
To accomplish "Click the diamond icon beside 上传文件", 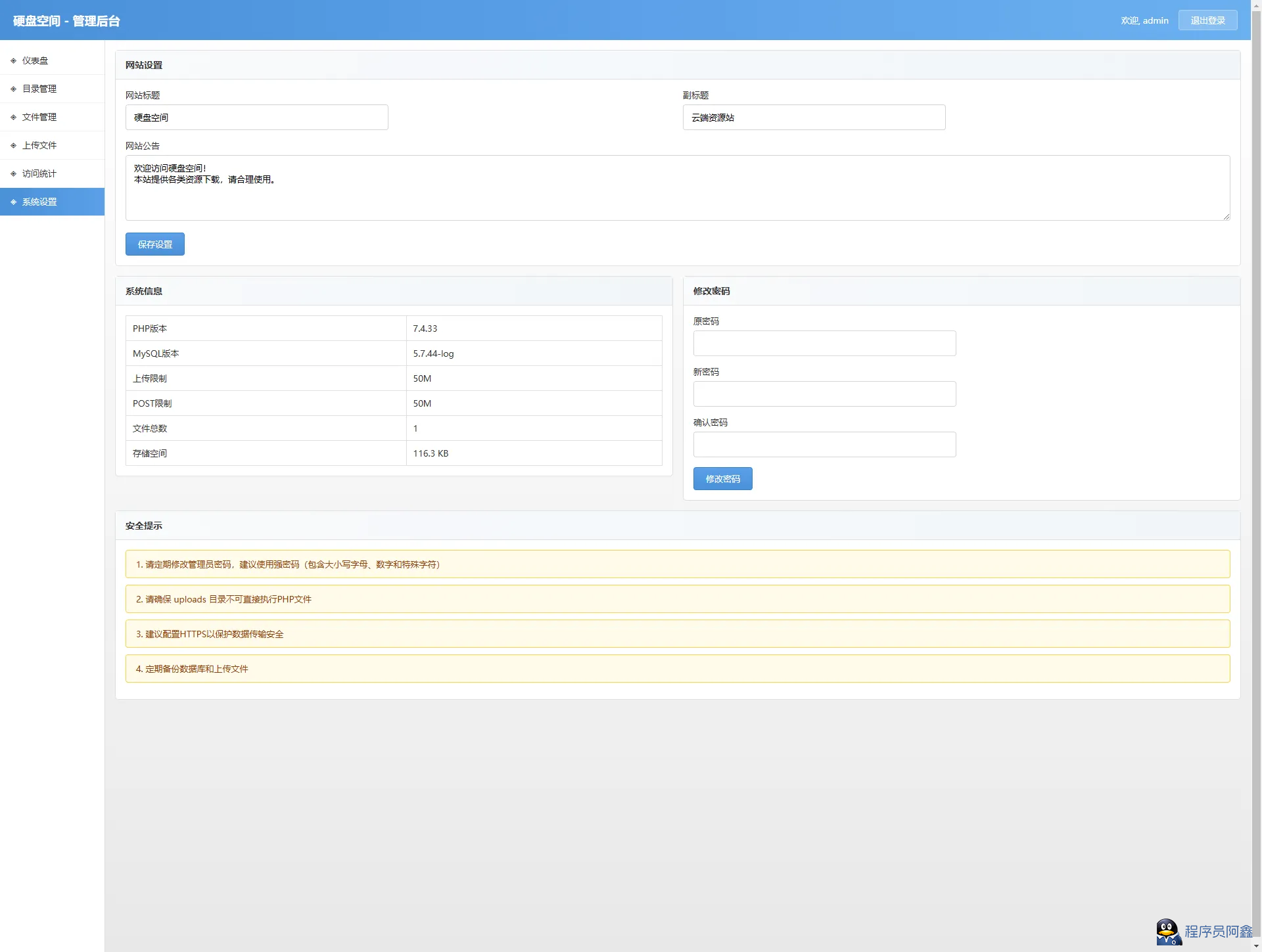I will click(x=13, y=145).
